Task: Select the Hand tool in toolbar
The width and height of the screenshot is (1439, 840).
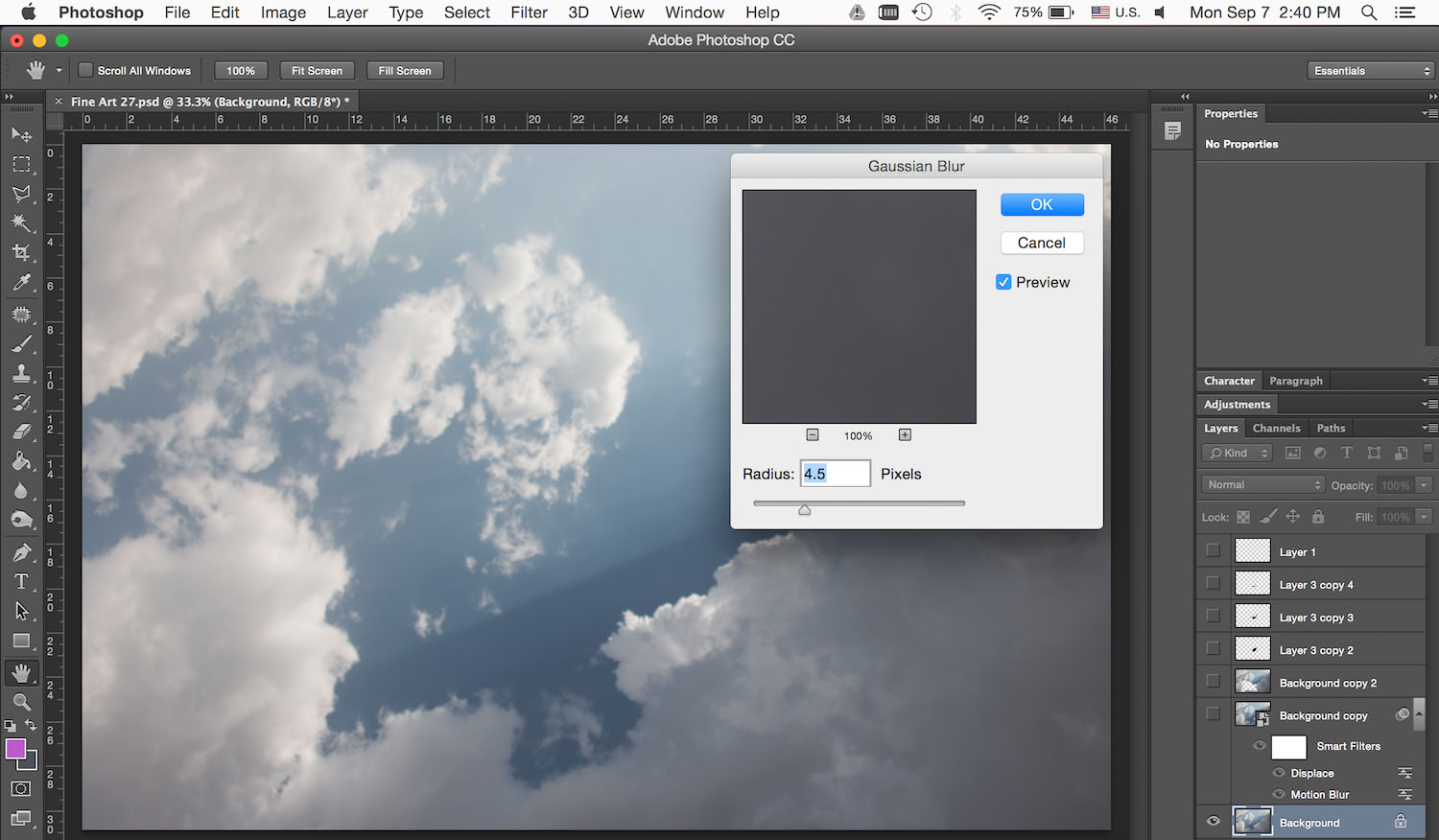Action: (21, 673)
